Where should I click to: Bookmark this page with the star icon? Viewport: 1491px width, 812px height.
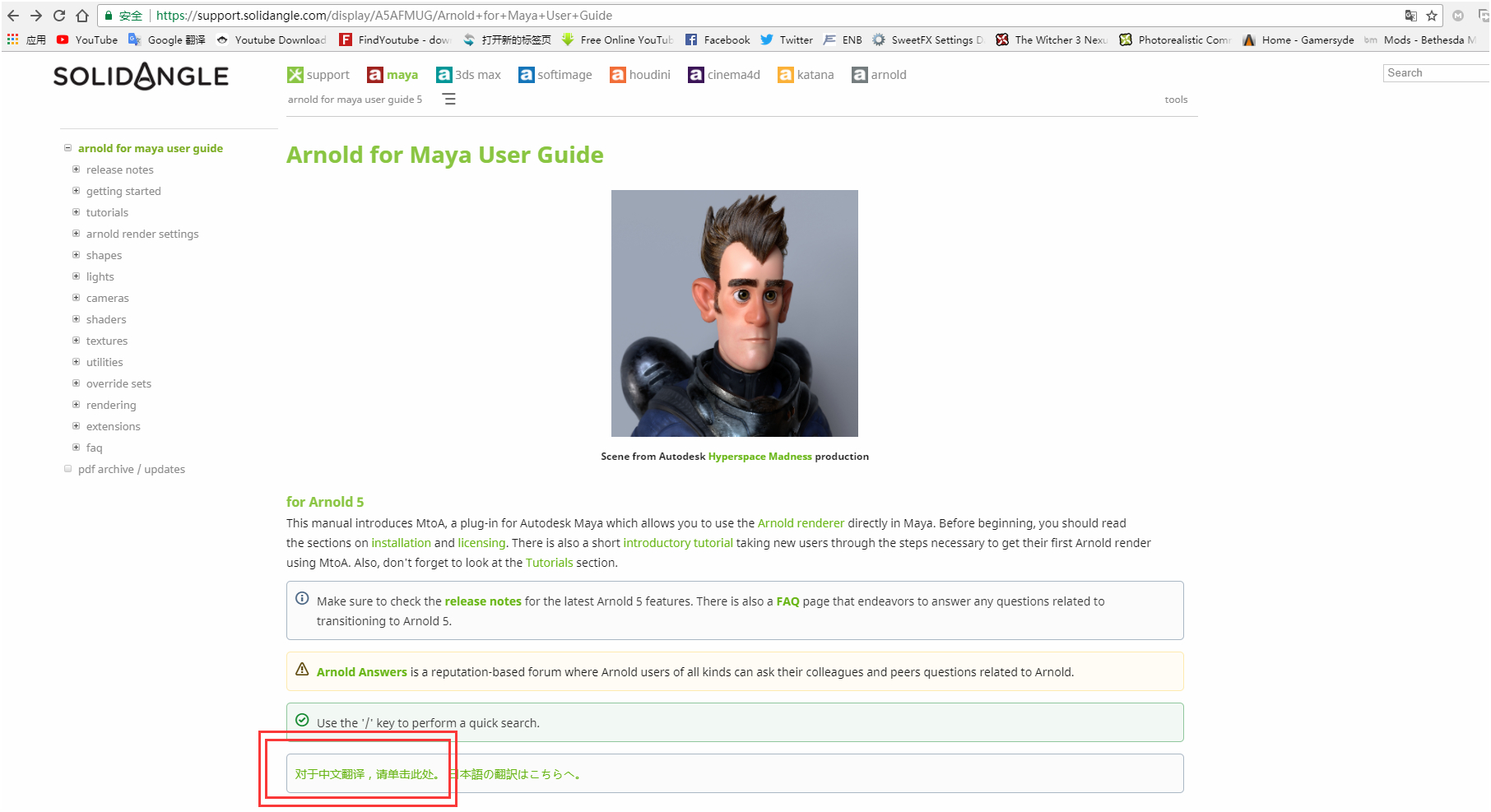pos(1432,16)
